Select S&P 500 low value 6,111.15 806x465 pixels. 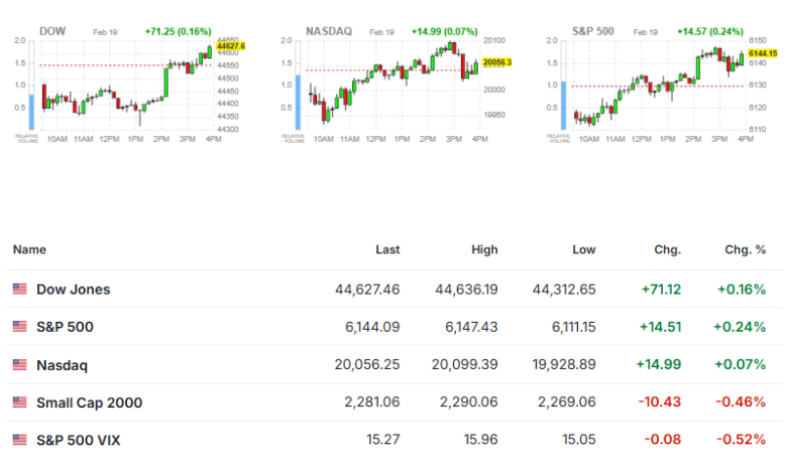[574, 327]
